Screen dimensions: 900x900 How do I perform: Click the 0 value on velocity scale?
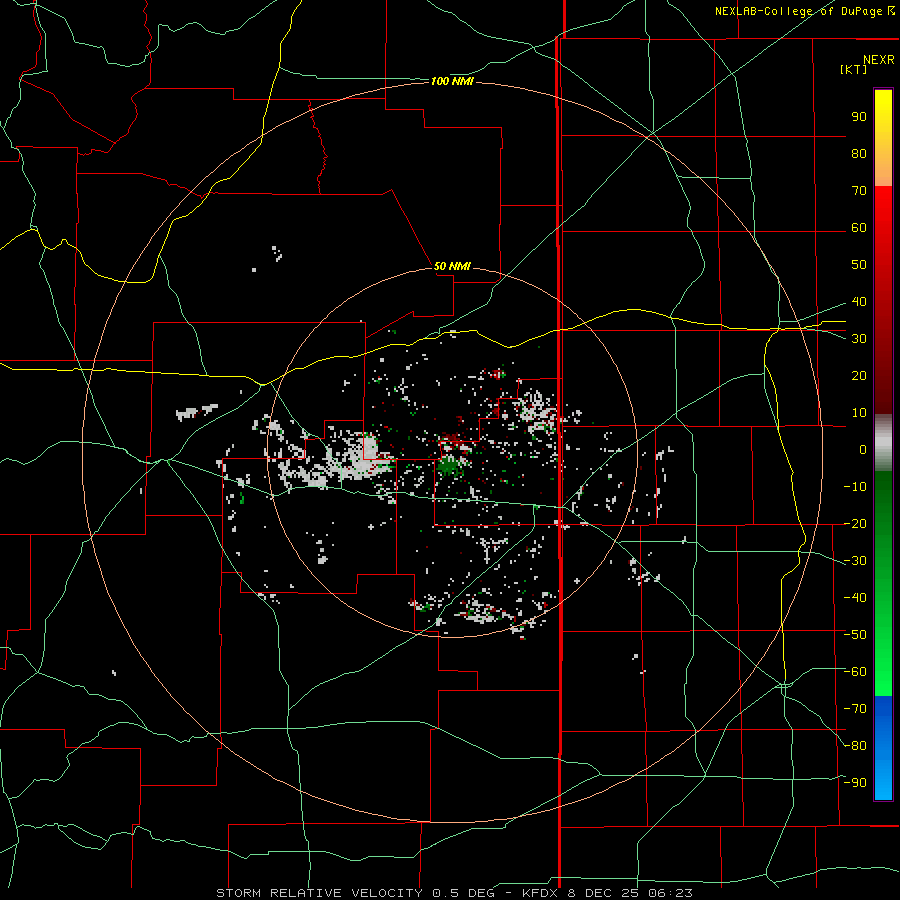click(863, 450)
